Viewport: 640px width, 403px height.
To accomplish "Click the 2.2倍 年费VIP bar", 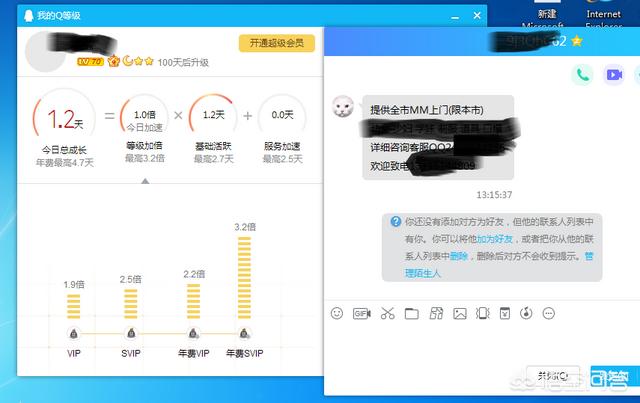I will [193, 301].
